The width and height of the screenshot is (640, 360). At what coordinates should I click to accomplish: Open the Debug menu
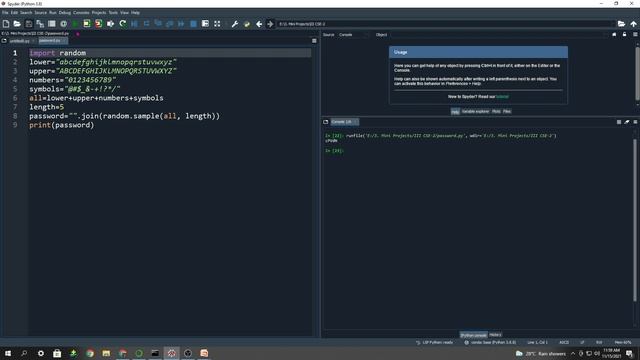pos(64,13)
